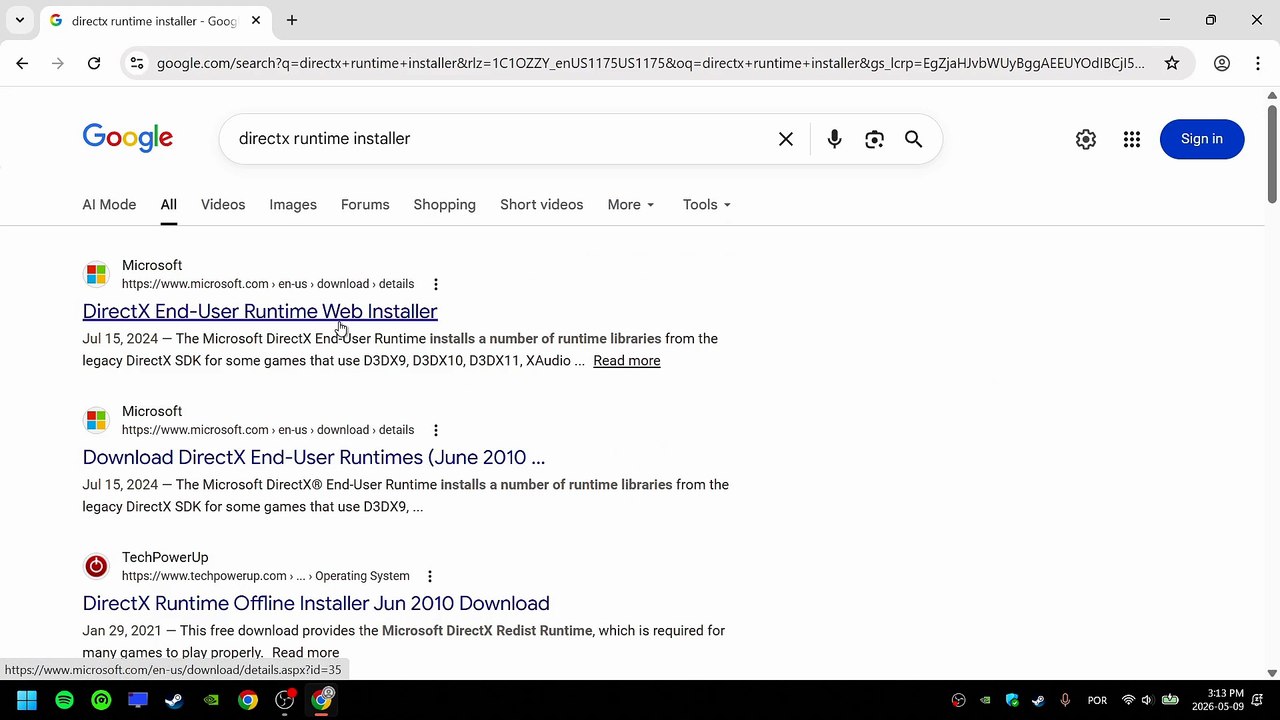Show Short videos results
1280x720 pixels.
tap(541, 205)
